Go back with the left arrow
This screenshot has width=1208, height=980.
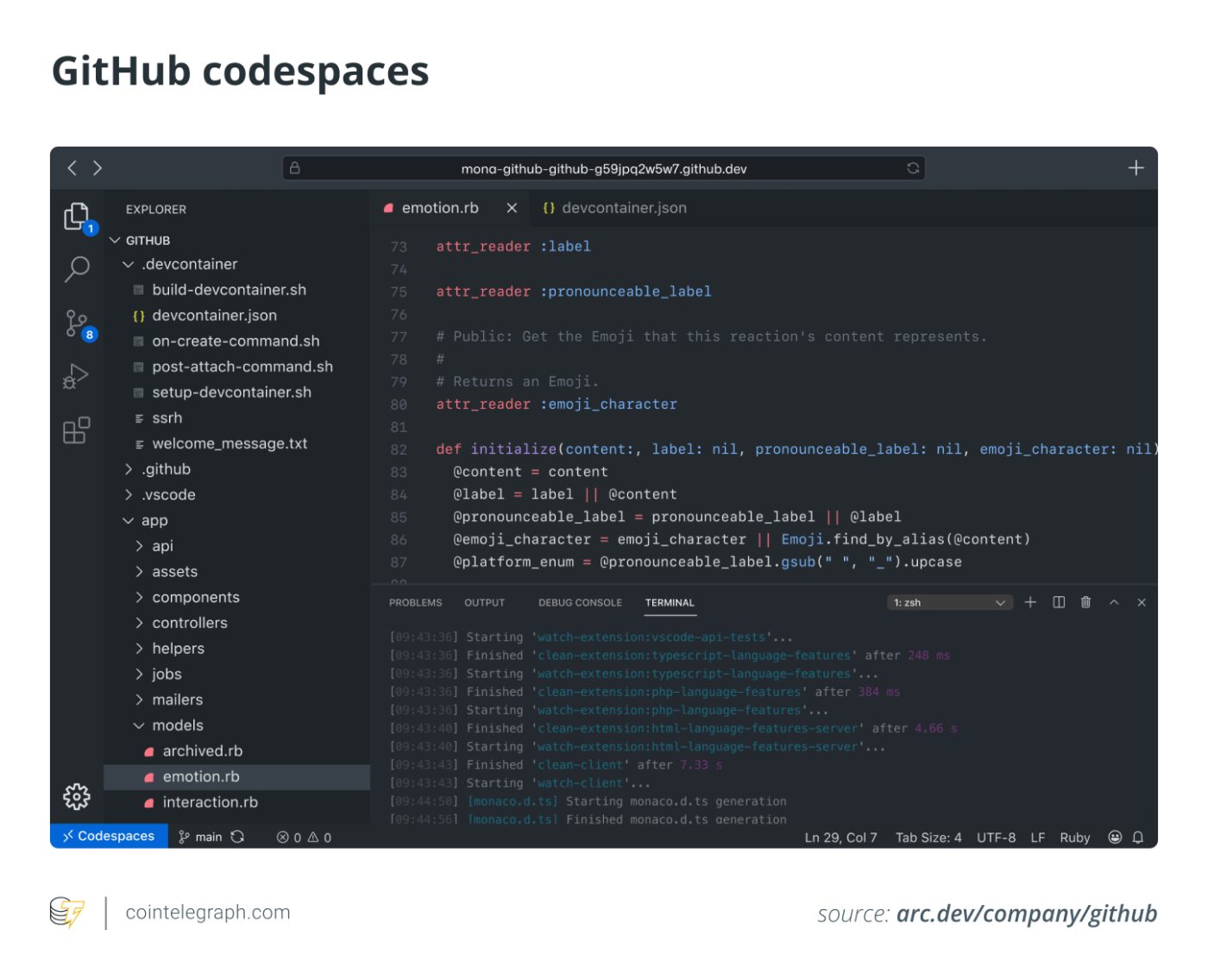click(x=72, y=168)
